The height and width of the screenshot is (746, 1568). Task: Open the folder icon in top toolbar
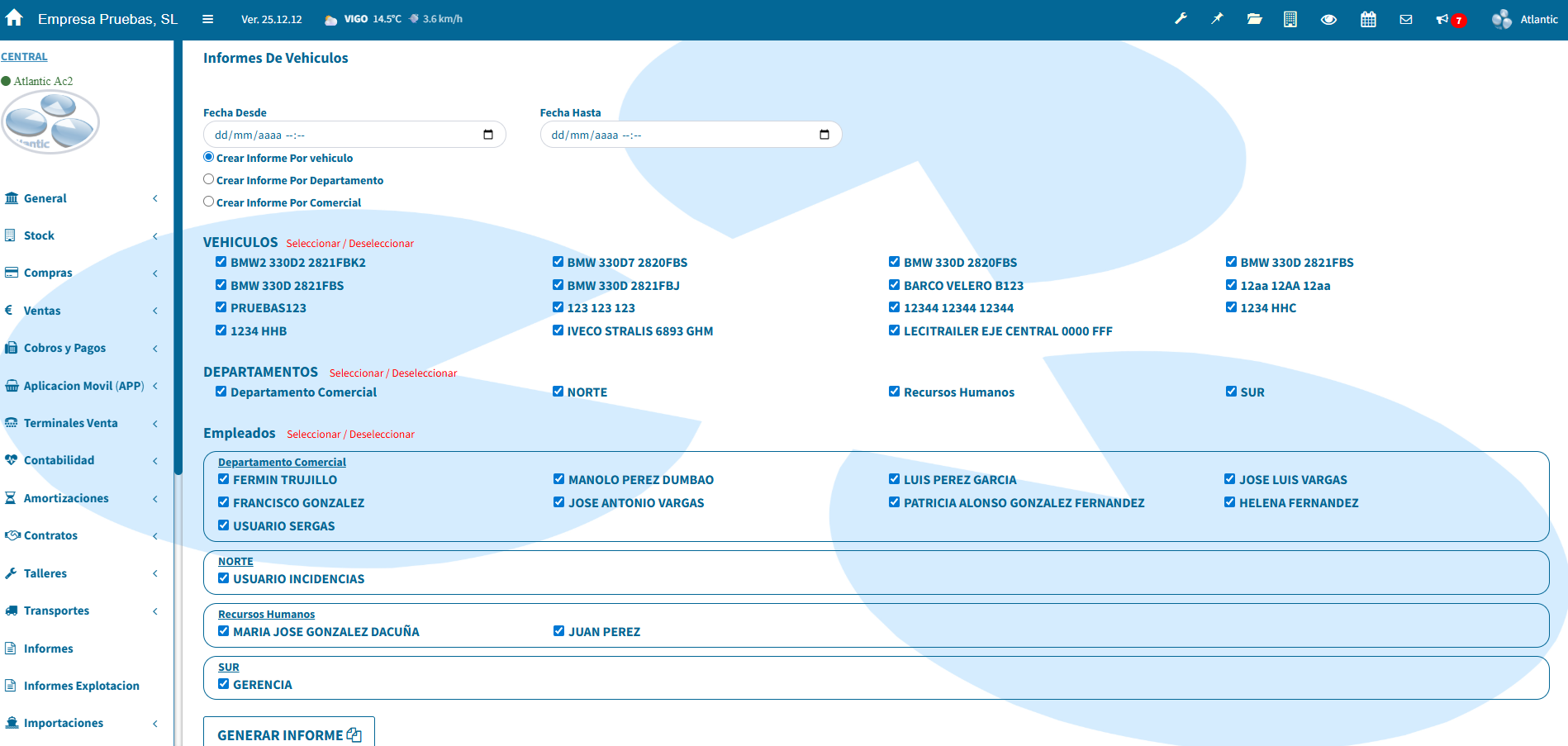coord(1254,19)
